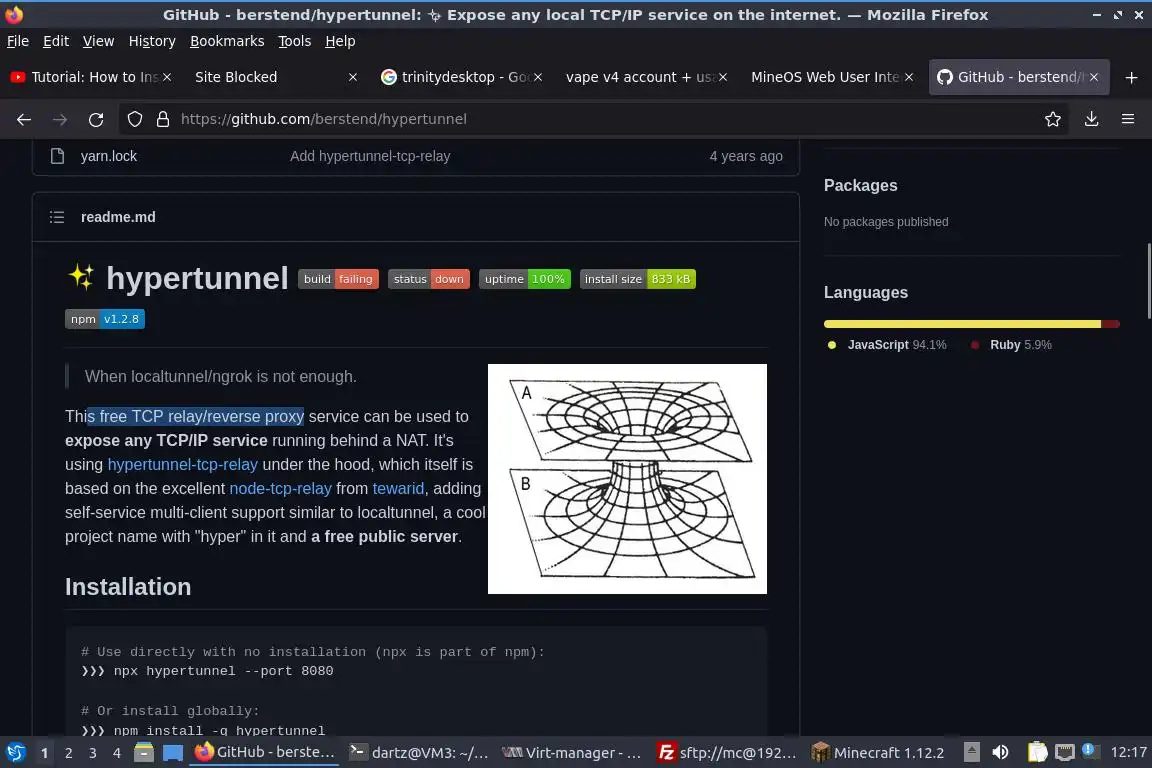The width and height of the screenshot is (1152, 768).
Task: Close the vape v4 account tab
Action: point(723,77)
